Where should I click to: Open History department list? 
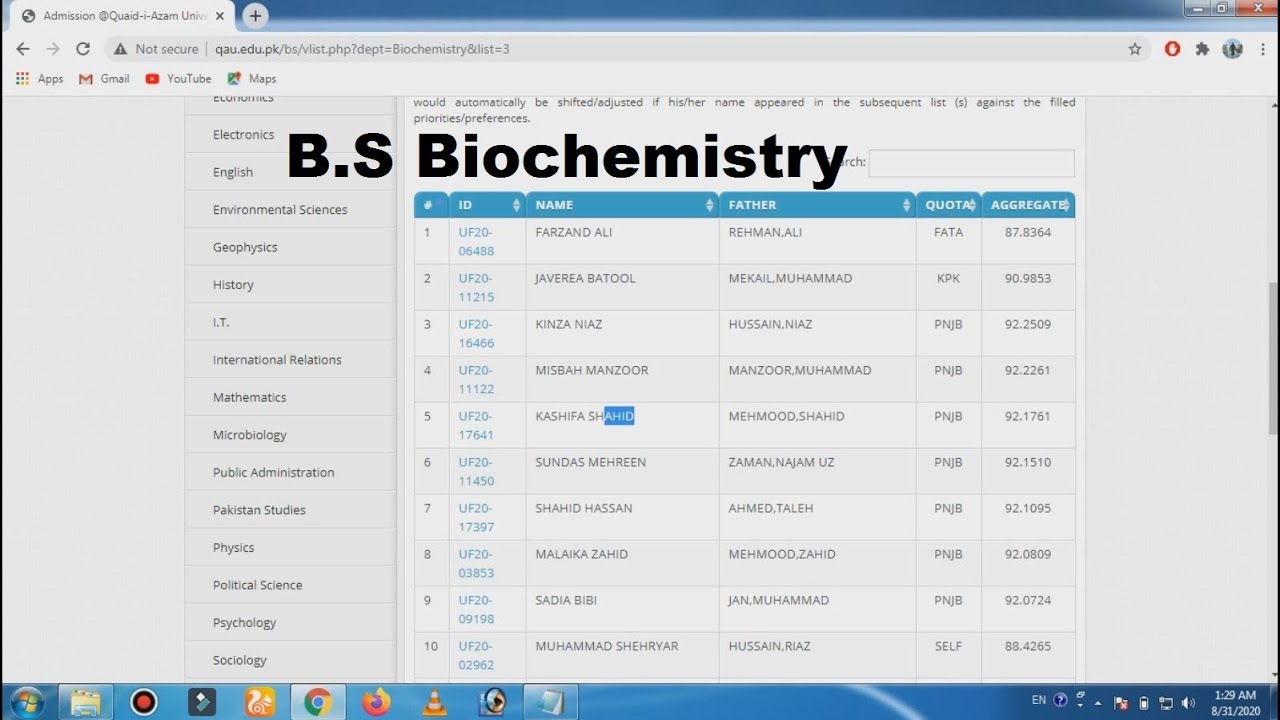[x=233, y=285]
